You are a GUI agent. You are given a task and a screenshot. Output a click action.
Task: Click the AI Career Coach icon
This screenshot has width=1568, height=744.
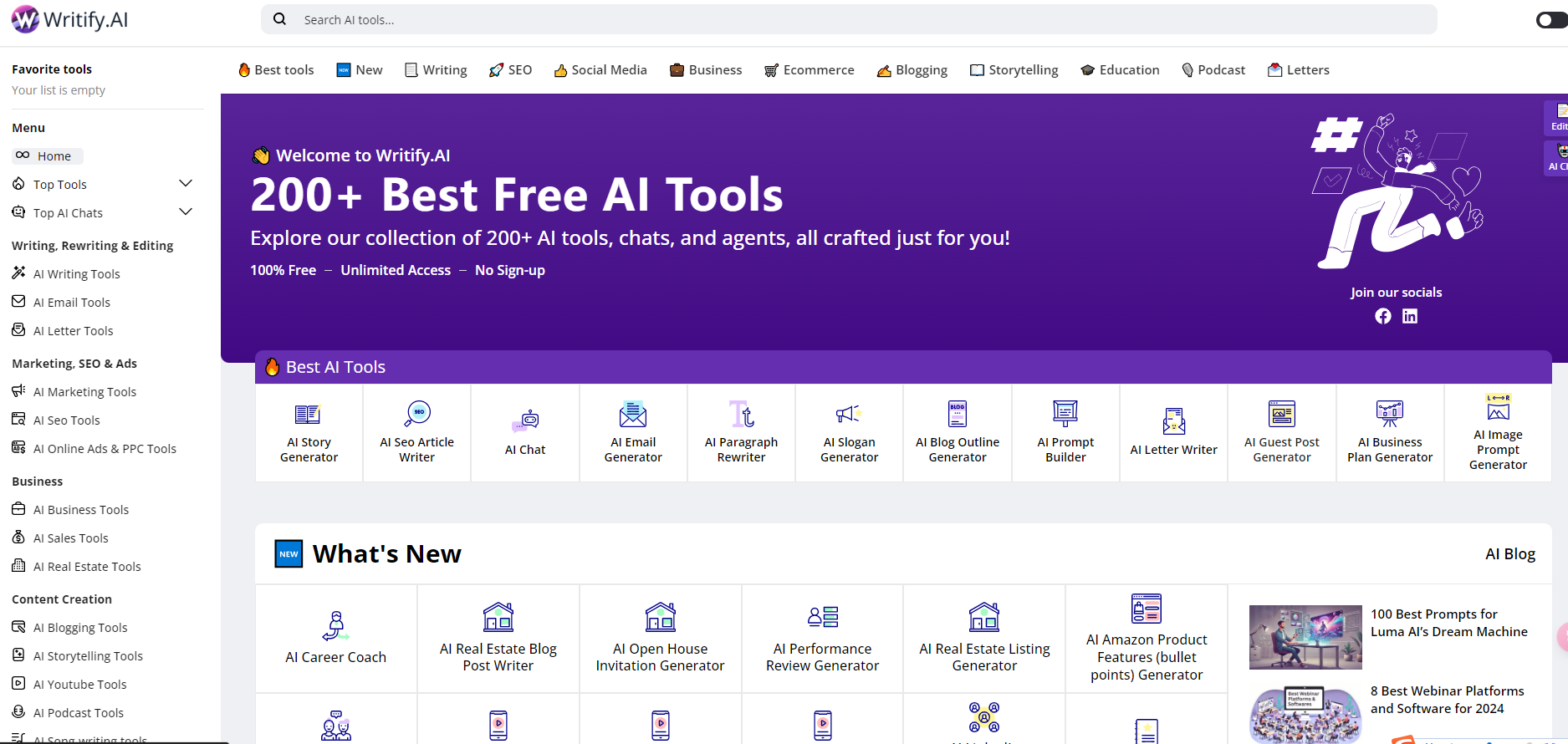[335, 624]
